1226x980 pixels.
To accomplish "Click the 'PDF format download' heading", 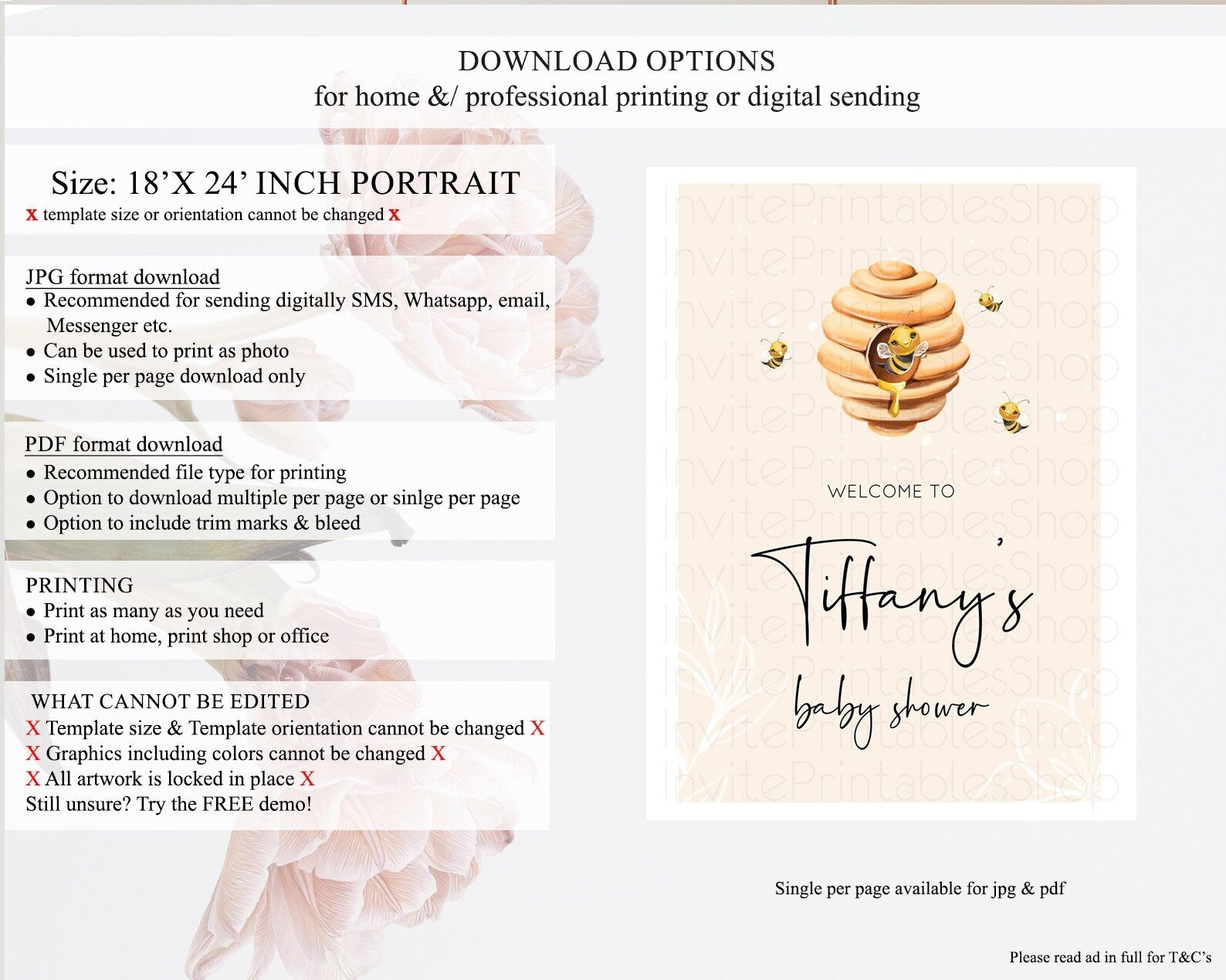I will [x=124, y=444].
